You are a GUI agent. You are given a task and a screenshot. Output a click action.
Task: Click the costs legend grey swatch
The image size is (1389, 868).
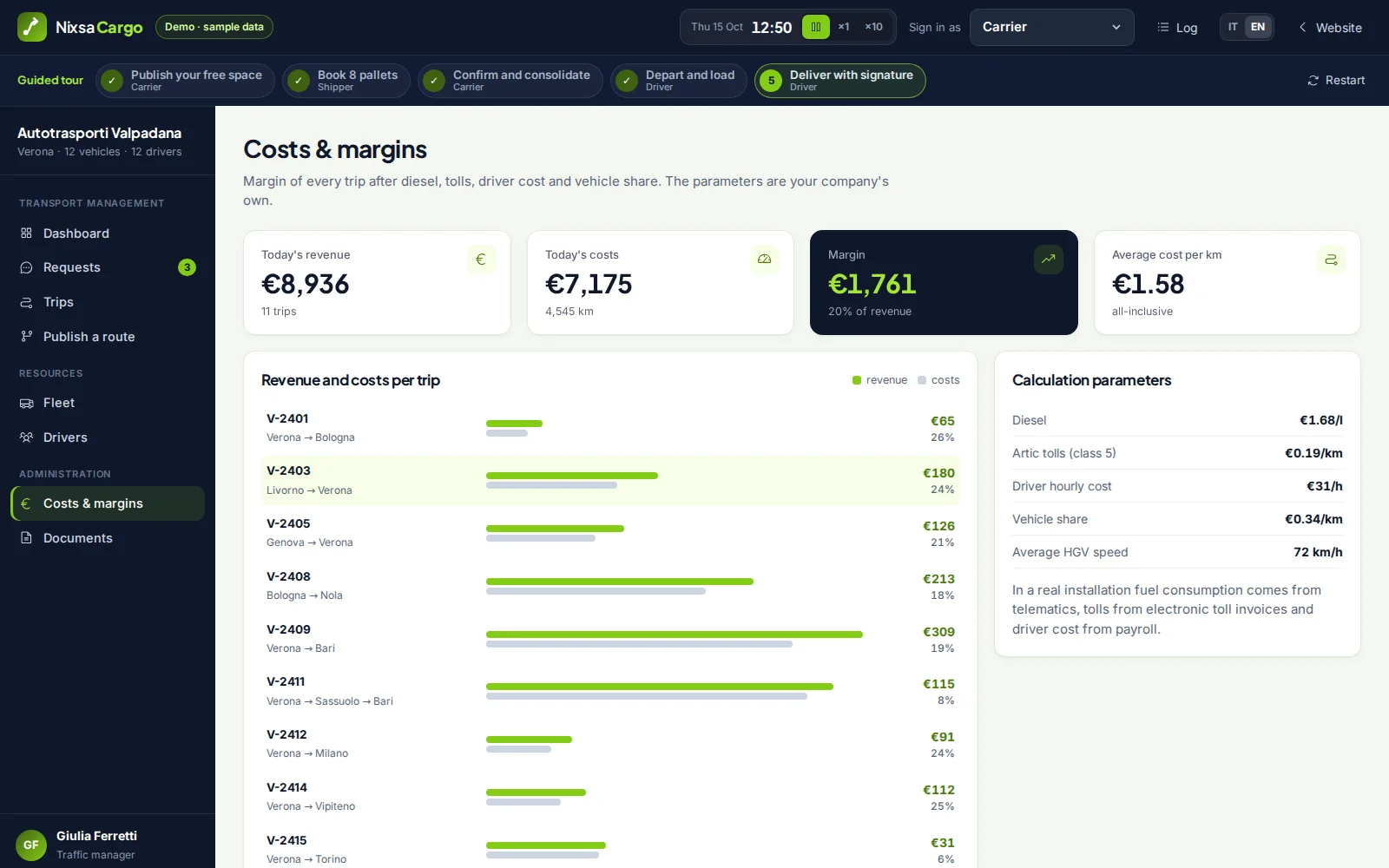point(922,380)
